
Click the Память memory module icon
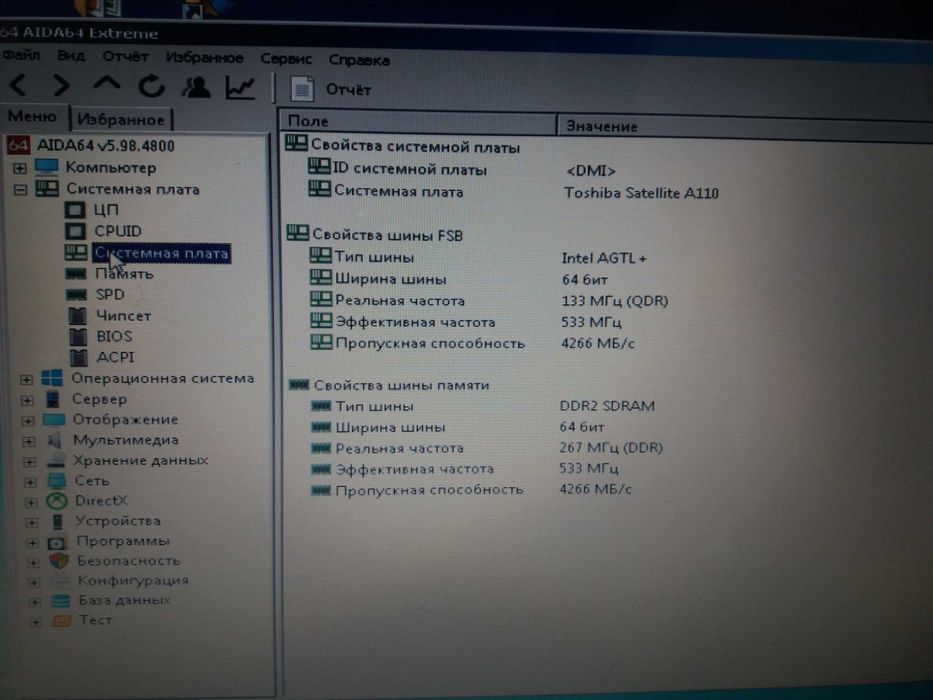[76, 274]
